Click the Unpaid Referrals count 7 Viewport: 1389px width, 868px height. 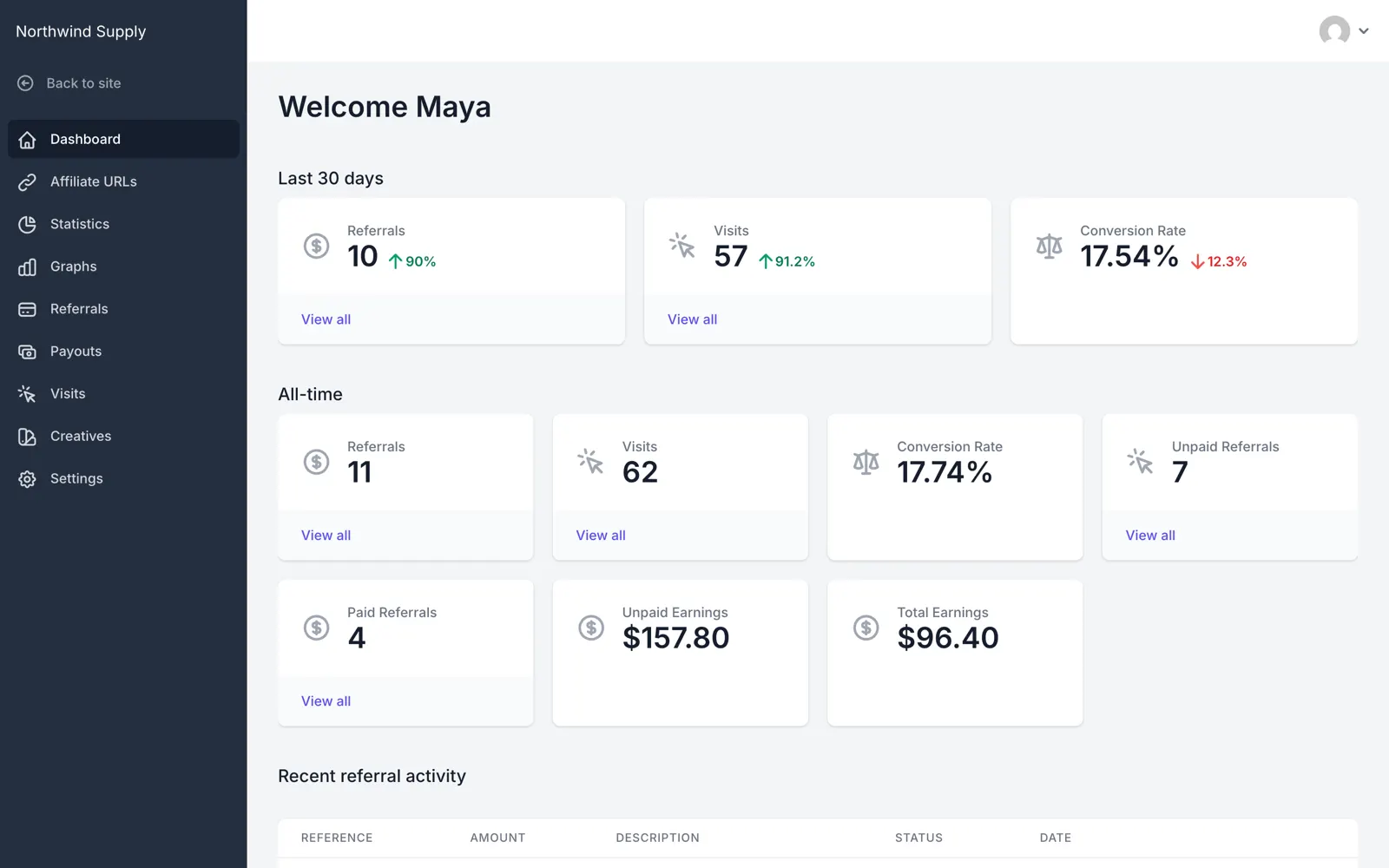[x=1180, y=472]
